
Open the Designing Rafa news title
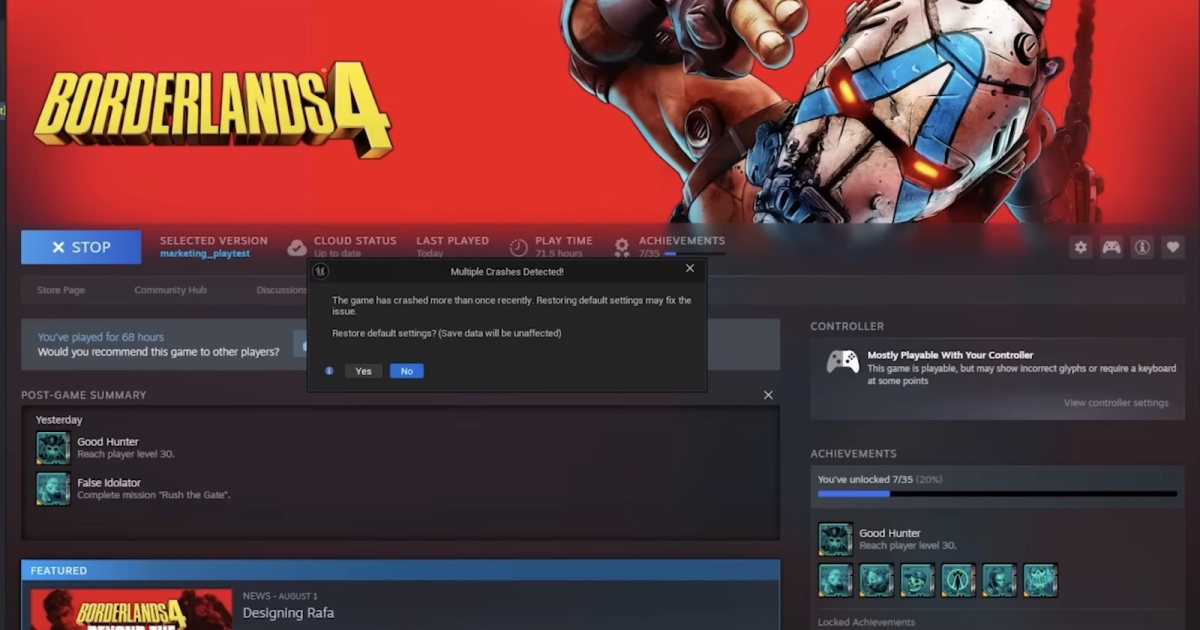click(x=288, y=613)
